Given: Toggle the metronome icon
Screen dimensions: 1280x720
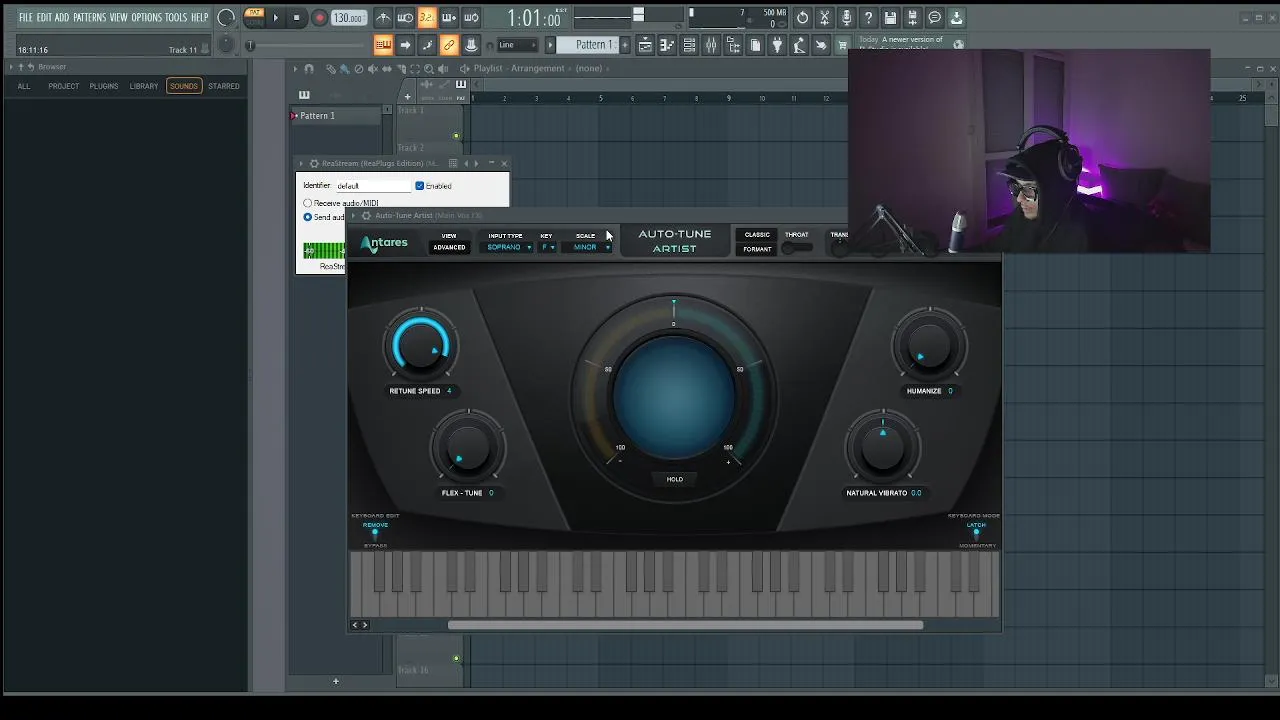Looking at the screenshot, I should point(383,18).
